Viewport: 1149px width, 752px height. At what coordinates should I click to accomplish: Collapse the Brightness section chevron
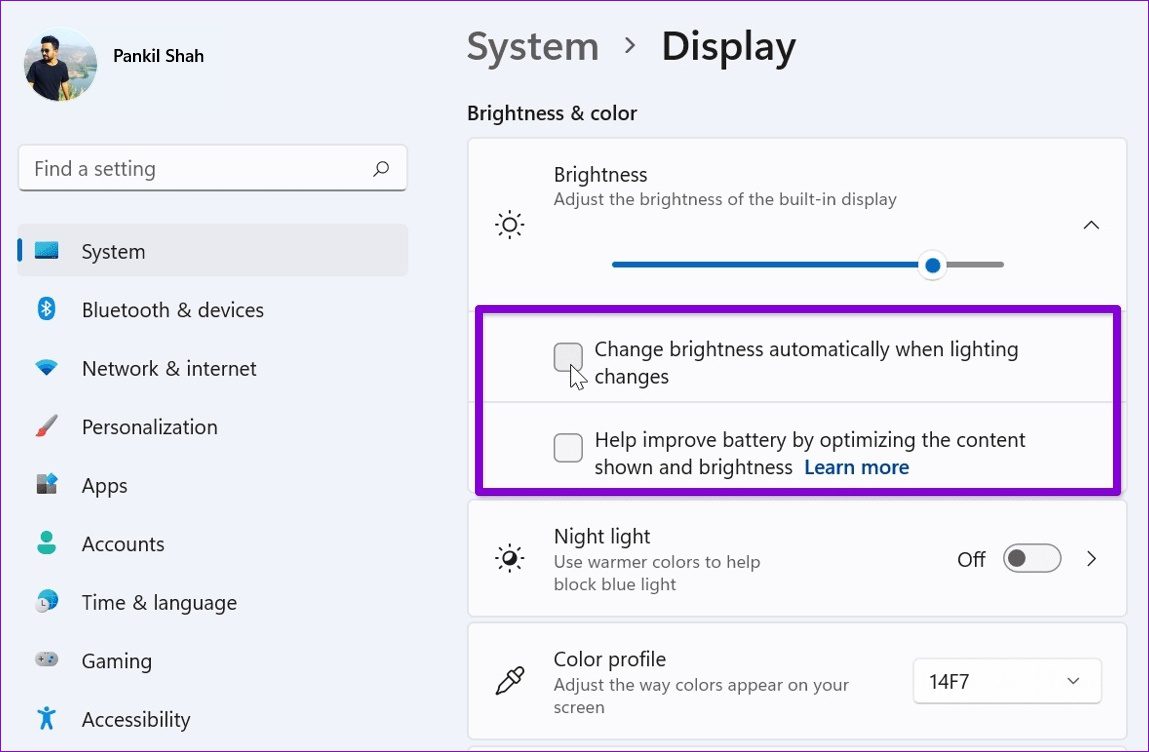click(1091, 225)
